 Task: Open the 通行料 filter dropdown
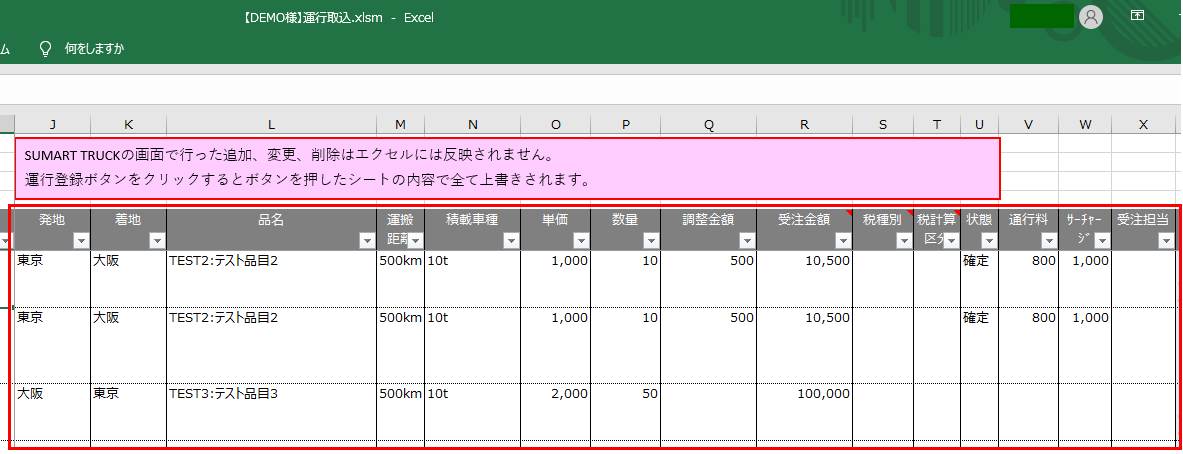pyautogui.click(x=1048, y=241)
